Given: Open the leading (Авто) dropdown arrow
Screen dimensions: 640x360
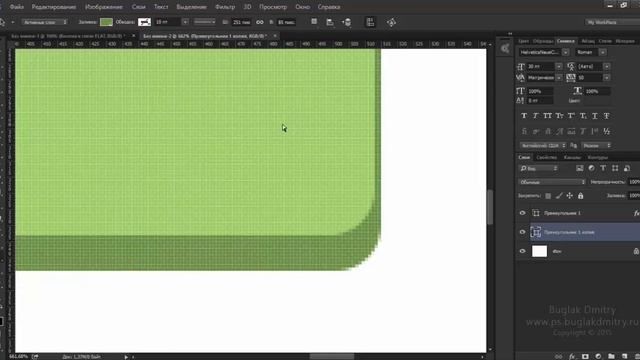Looking at the screenshot, I should tap(607, 67).
